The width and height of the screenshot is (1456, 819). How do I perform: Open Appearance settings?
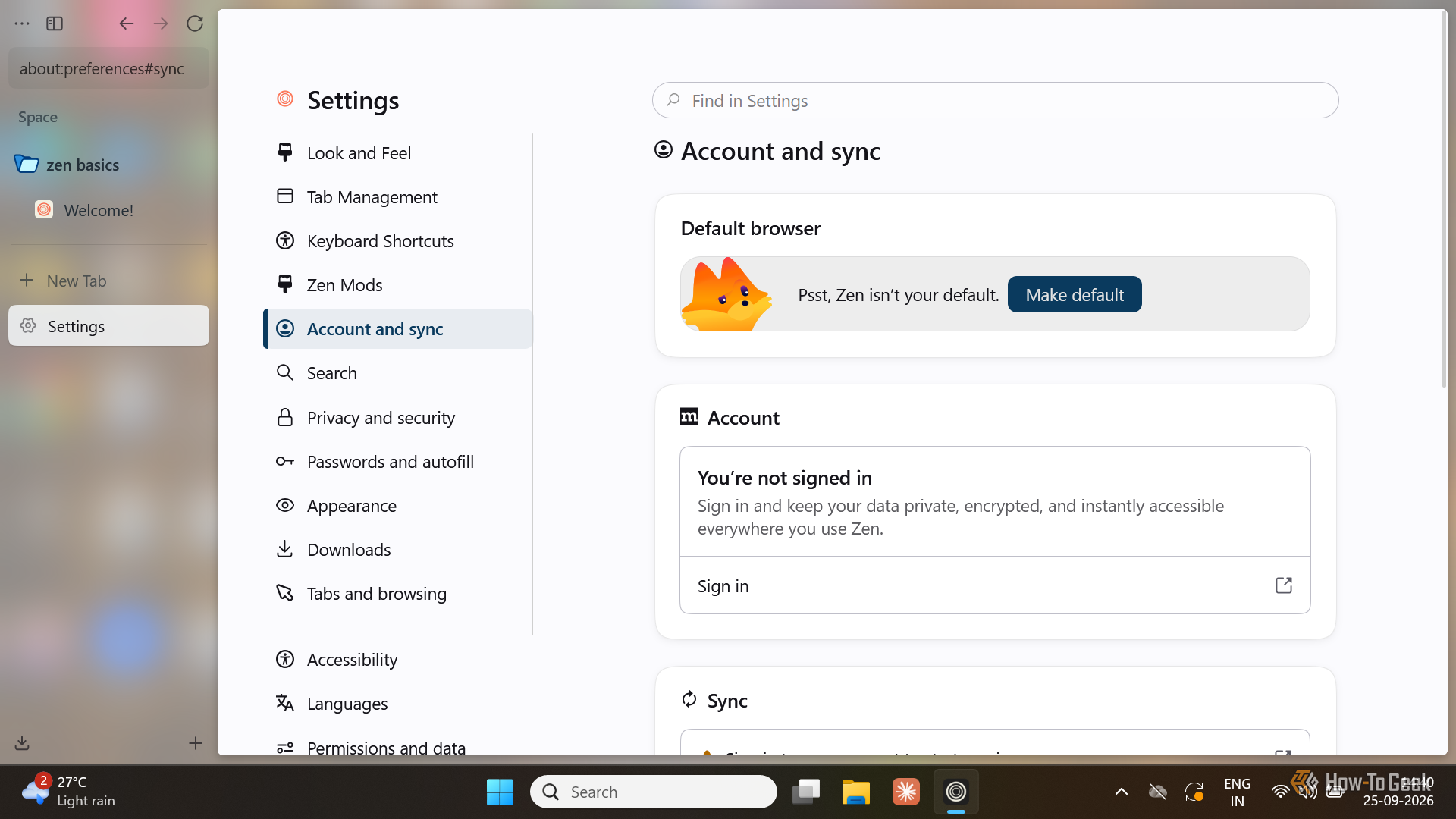(397, 506)
